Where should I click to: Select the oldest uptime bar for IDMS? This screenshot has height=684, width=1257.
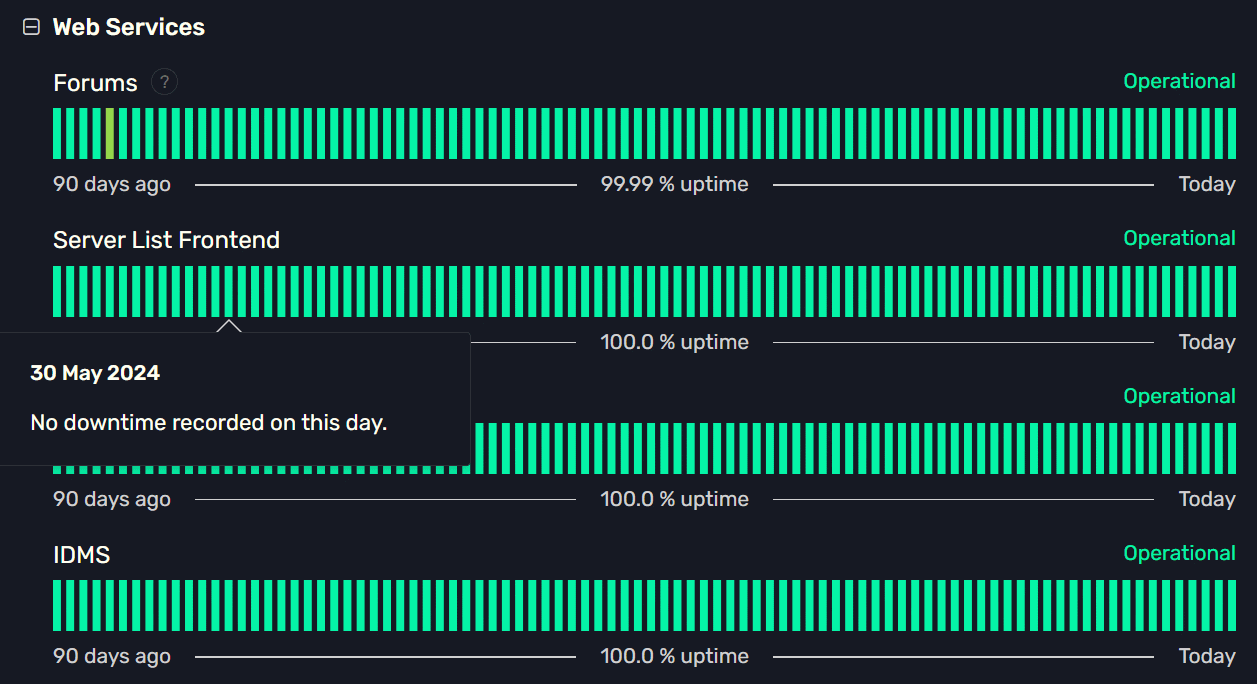click(x=57, y=603)
